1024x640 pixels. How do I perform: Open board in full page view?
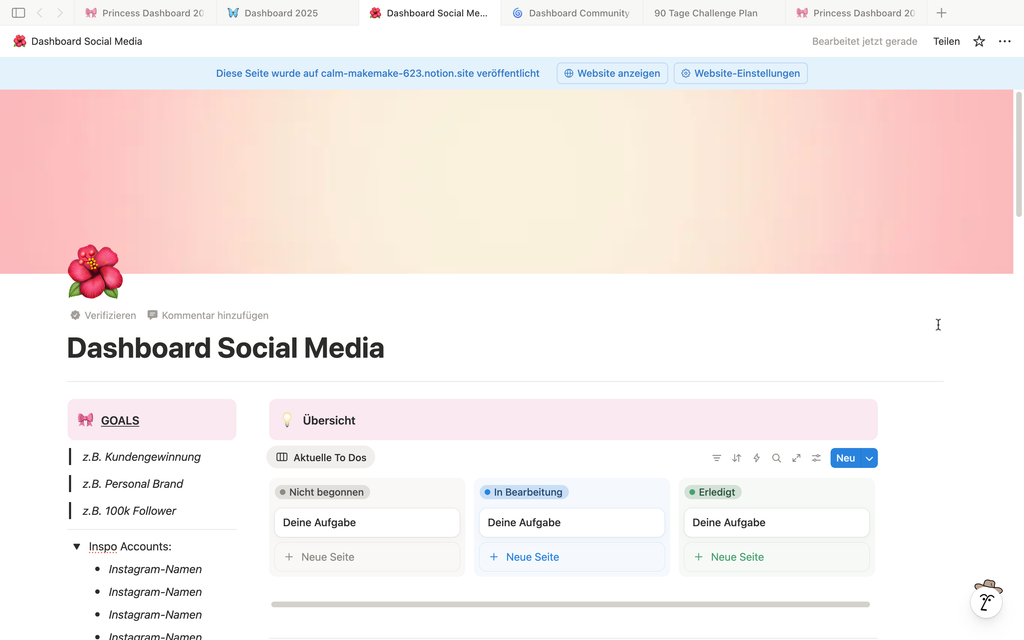click(796, 458)
